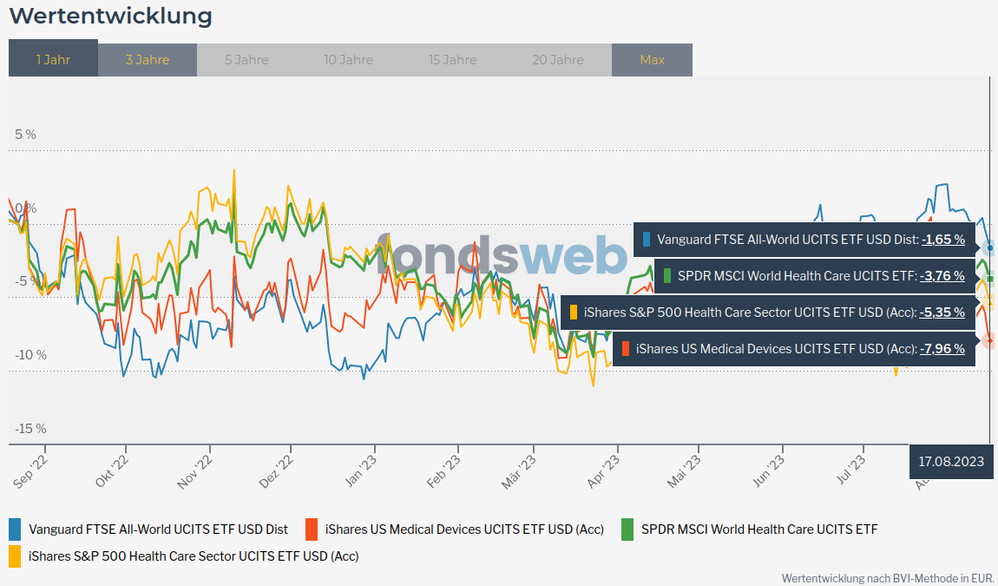Switch chart to 20 Jahre
Image resolution: width=998 pixels, height=586 pixels.
(x=557, y=60)
